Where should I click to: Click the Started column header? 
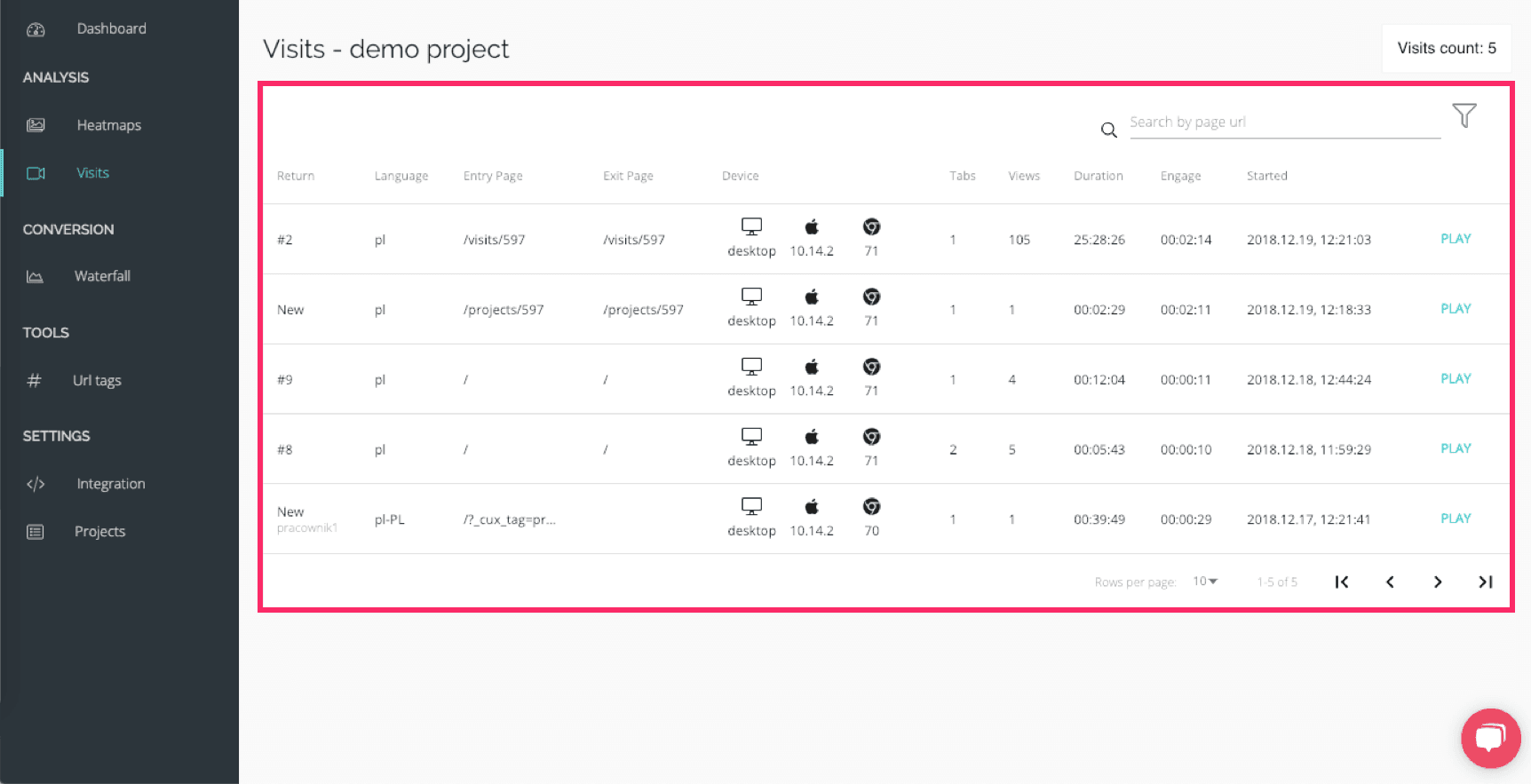pos(1267,176)
